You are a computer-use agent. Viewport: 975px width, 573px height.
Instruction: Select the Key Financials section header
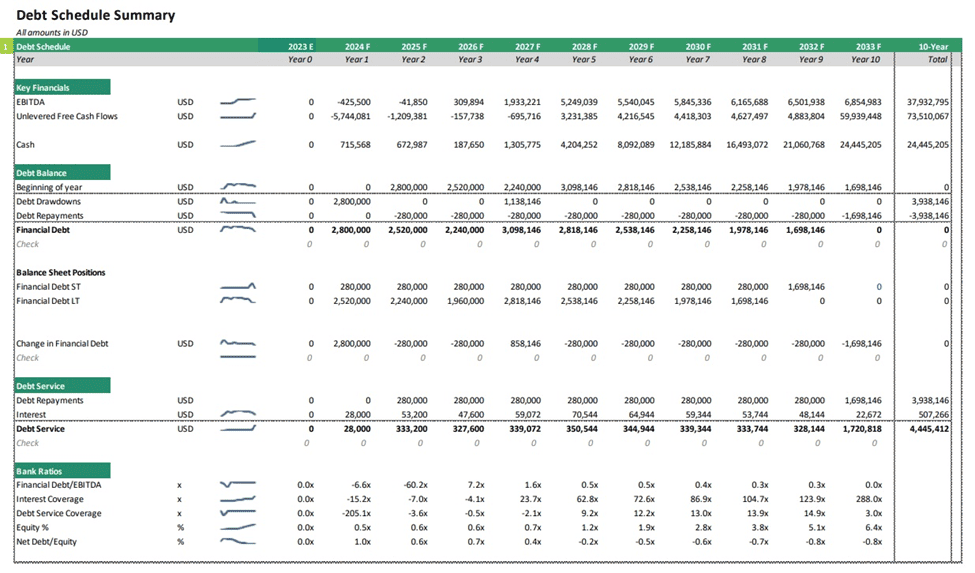coord(62,88)
